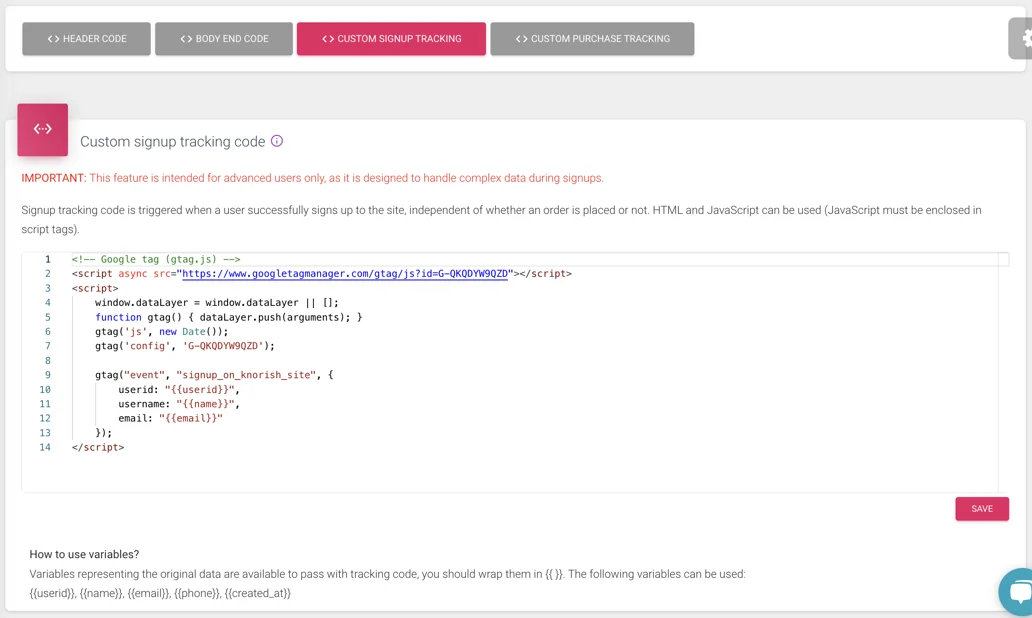The height and width of the screenshot is (618, 1032).
Task: Click code brackets icon on Header Code tab
Action: (53, 39)
